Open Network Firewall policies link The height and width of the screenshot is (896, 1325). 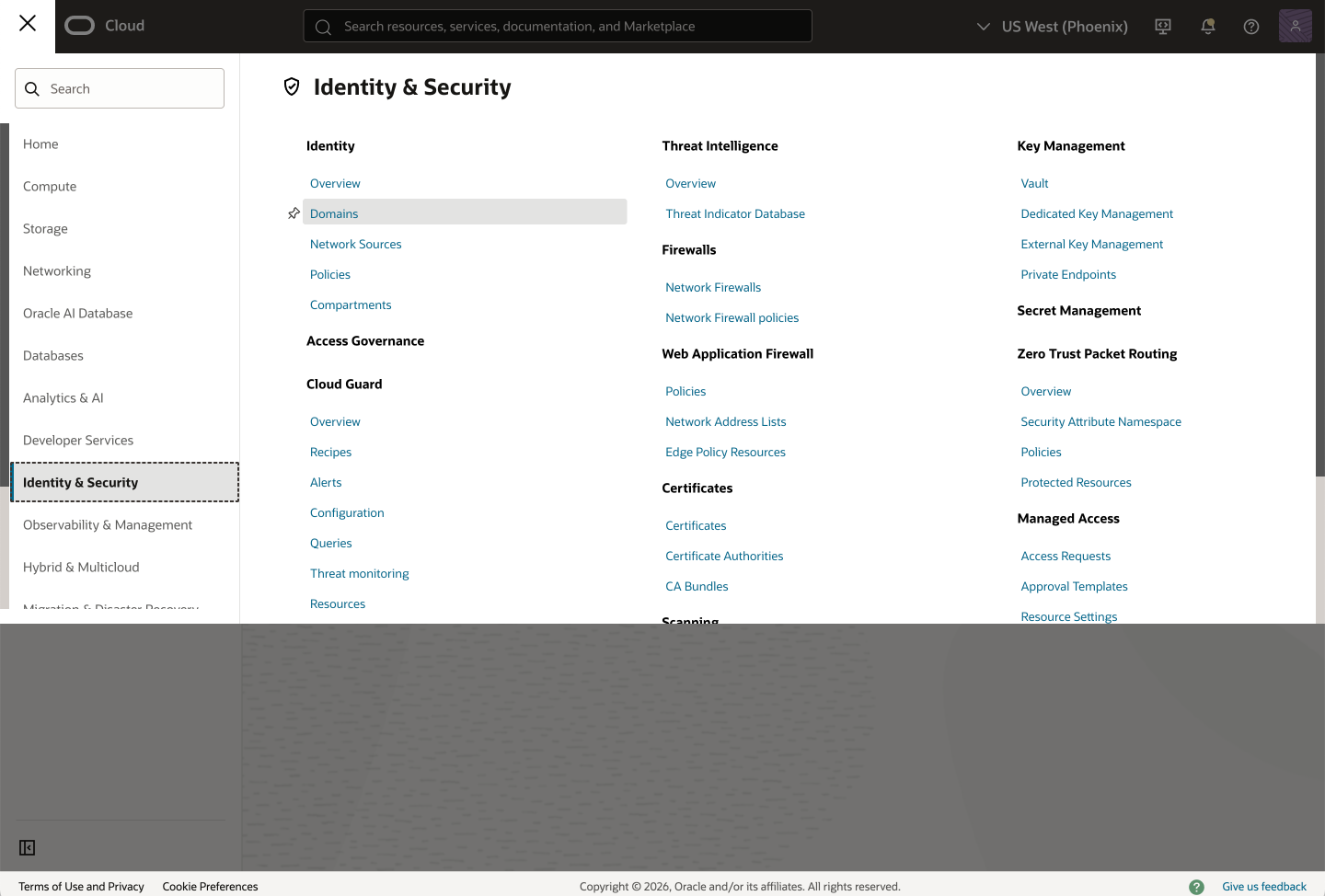pos(732,318)
